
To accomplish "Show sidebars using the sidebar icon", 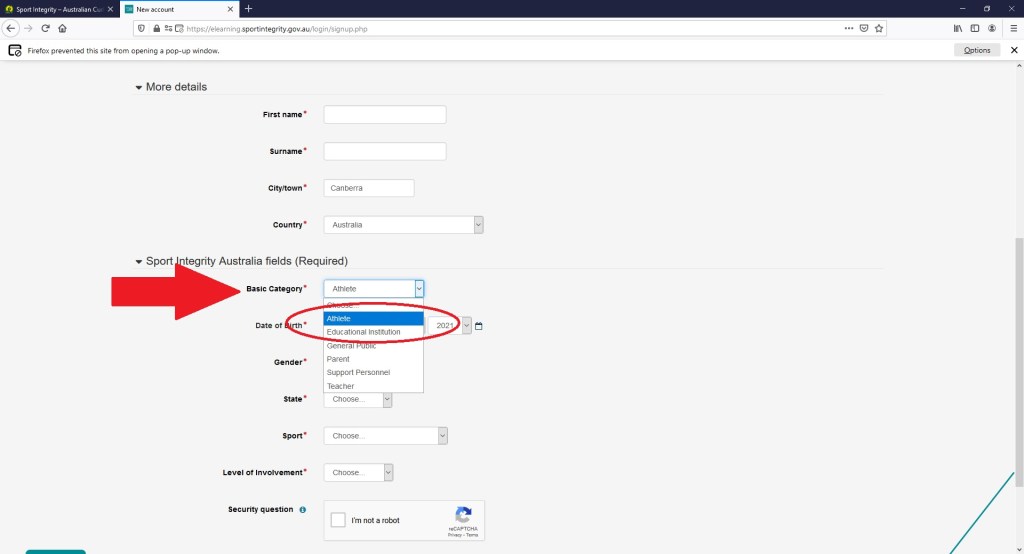I will [x=974, y=28].
